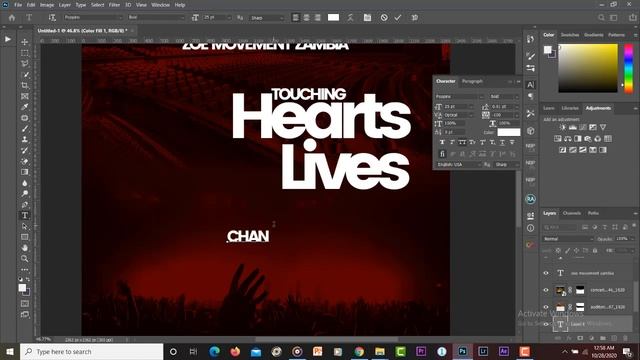This screenshot has height=360, width=640.
Task: Select the Brush tool
Action: click(25, 129)
